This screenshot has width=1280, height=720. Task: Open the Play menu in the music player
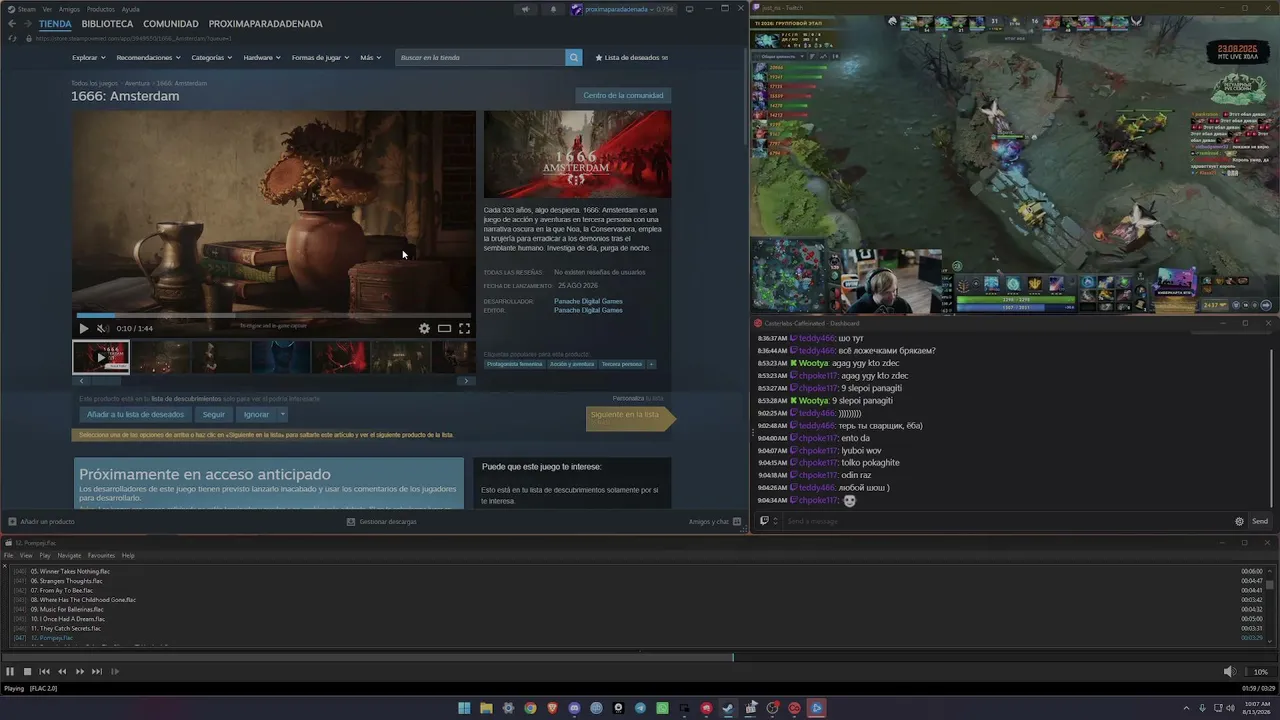tap(45, 555)
